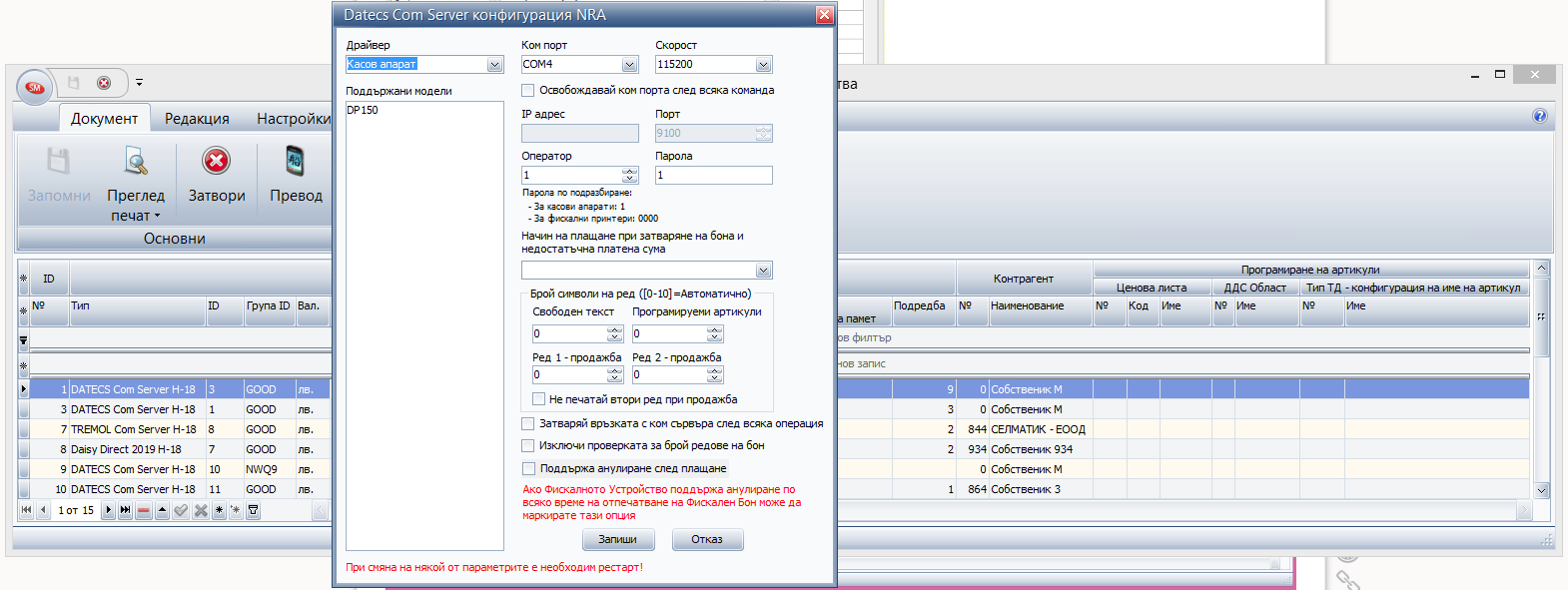
Task: Click the Свободен текст spinner arrows
Action: coord(615,333)
